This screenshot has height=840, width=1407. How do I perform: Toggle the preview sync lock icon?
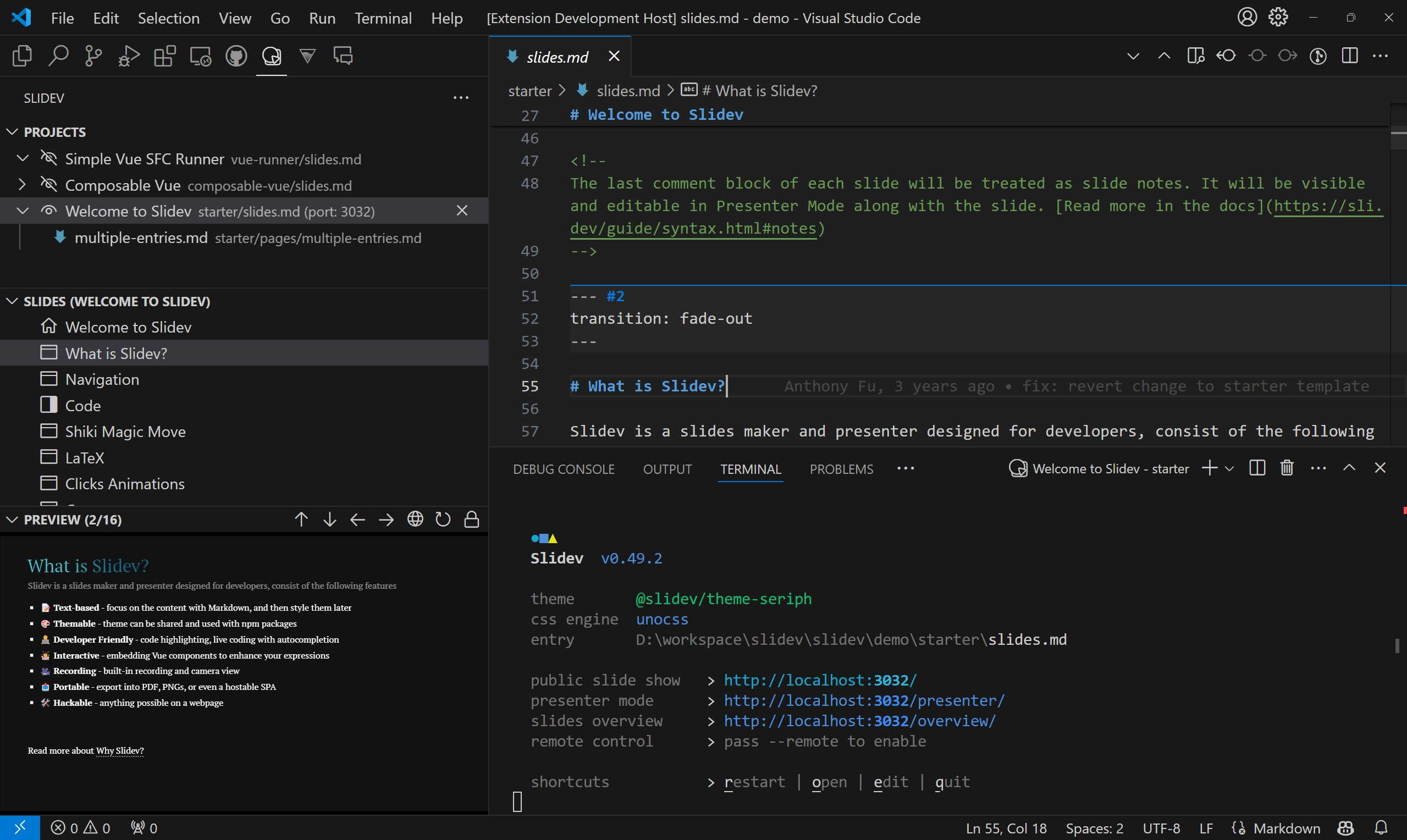(x=471, y=519)
